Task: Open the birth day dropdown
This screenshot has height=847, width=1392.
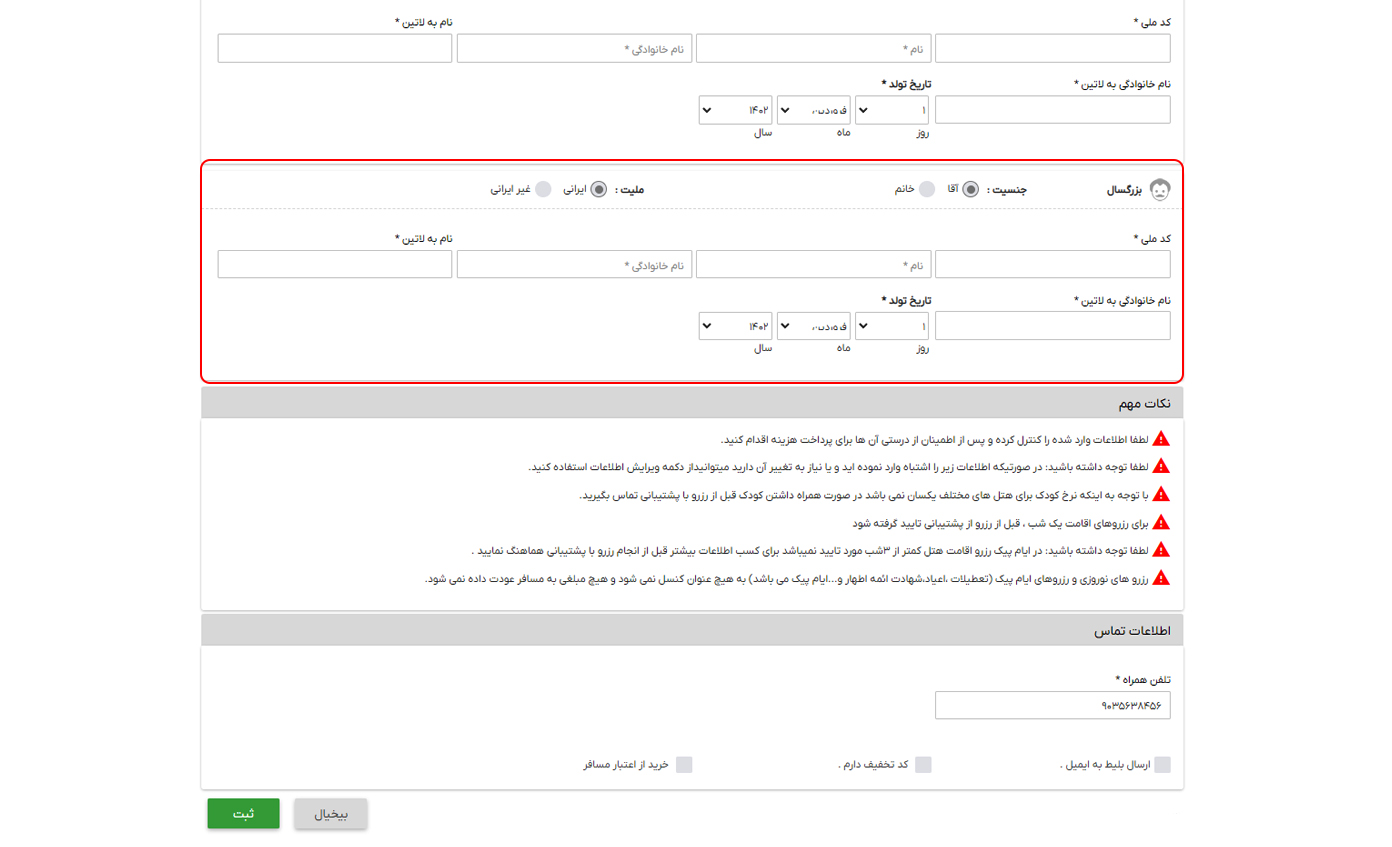Action: click(x=891, y=325)
